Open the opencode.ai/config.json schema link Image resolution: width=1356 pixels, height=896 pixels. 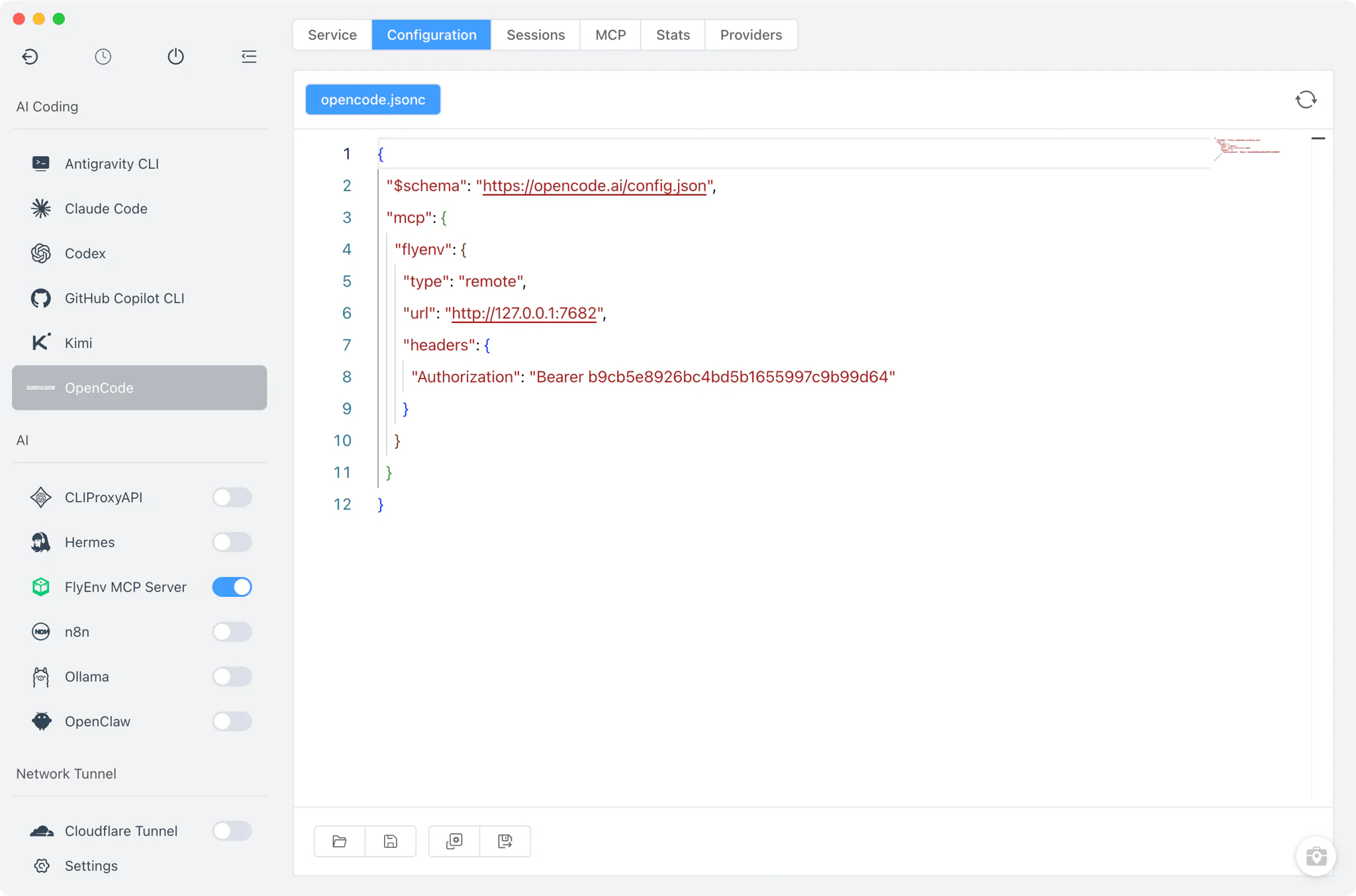click(595, 186)
